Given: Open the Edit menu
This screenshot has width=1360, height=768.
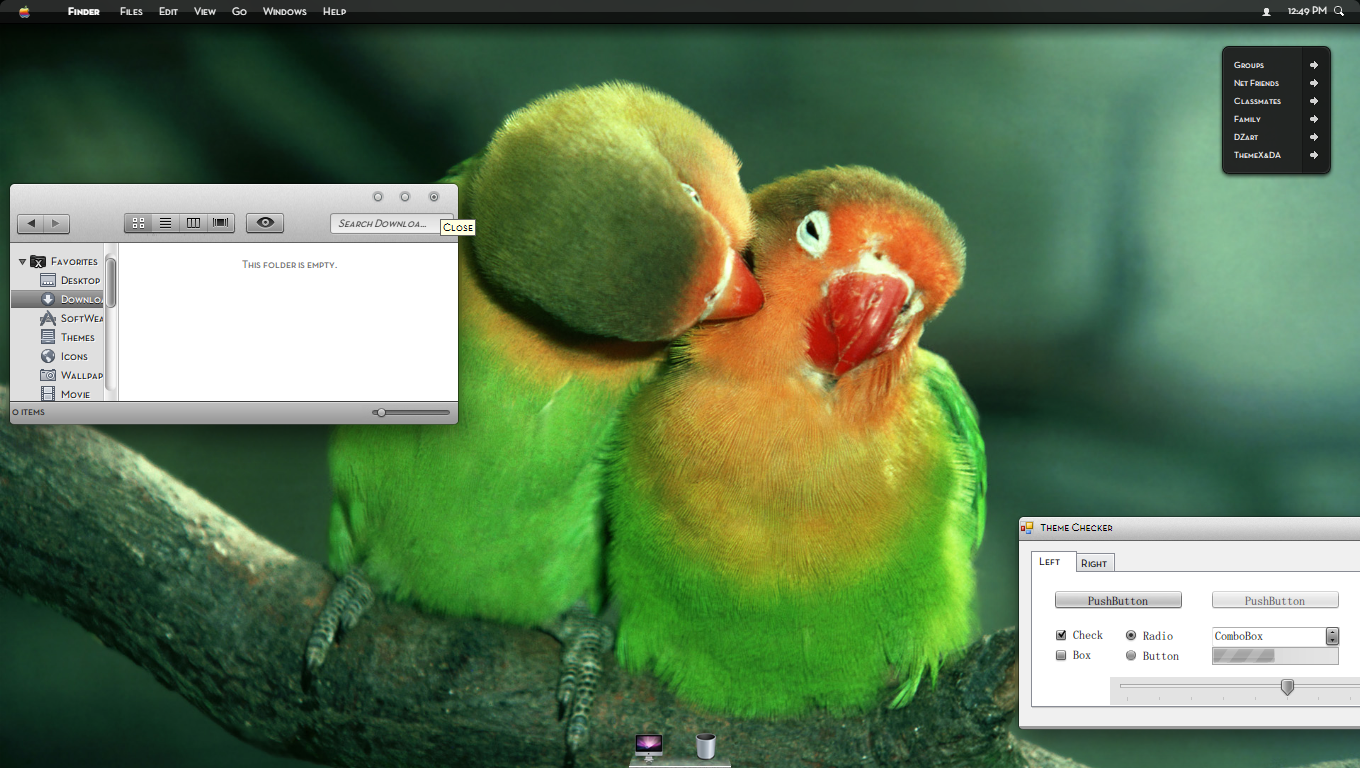Looking at the screenshot, I should tap(168, 11).
